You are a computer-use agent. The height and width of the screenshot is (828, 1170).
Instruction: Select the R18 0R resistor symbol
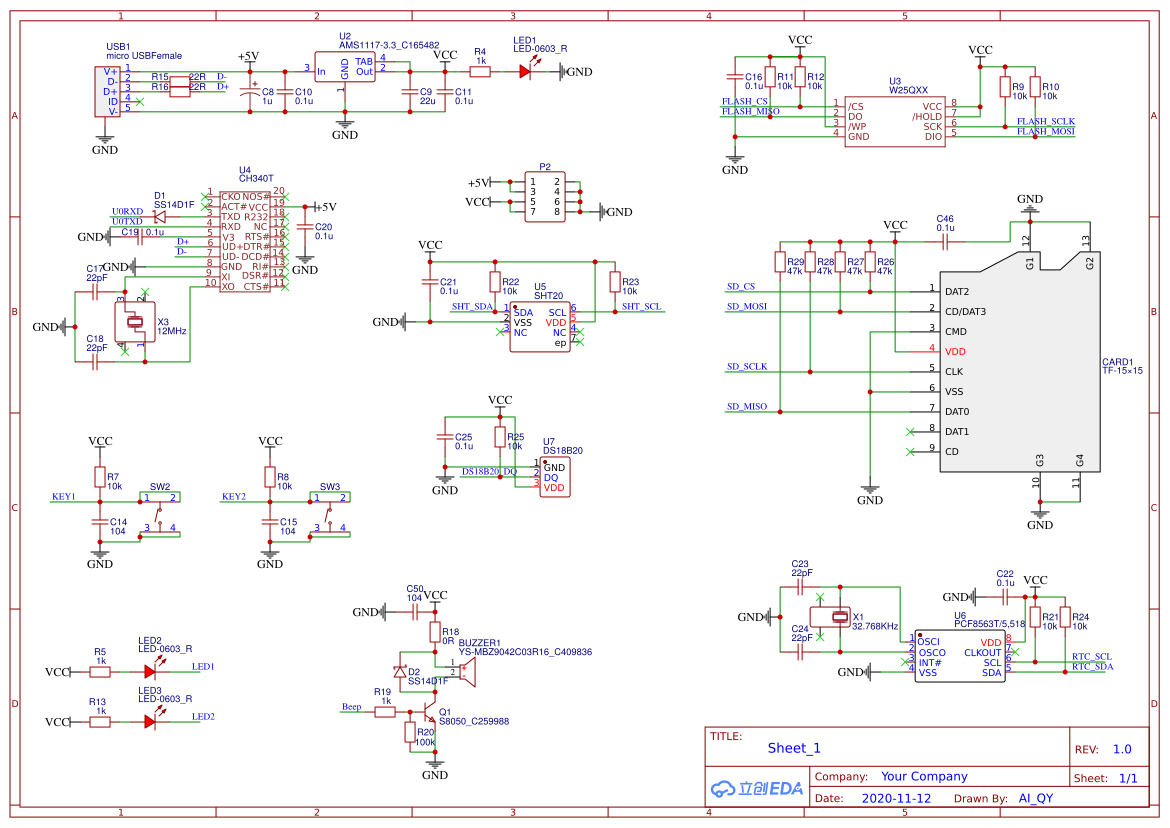[436, 633]
